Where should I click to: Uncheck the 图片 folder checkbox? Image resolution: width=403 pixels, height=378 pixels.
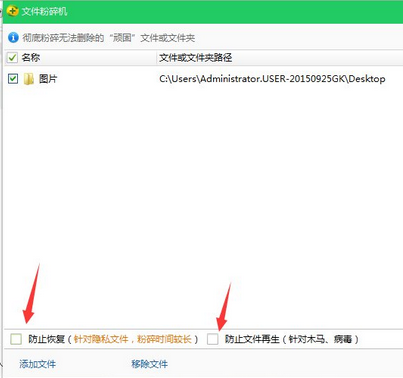coord(13,79)
